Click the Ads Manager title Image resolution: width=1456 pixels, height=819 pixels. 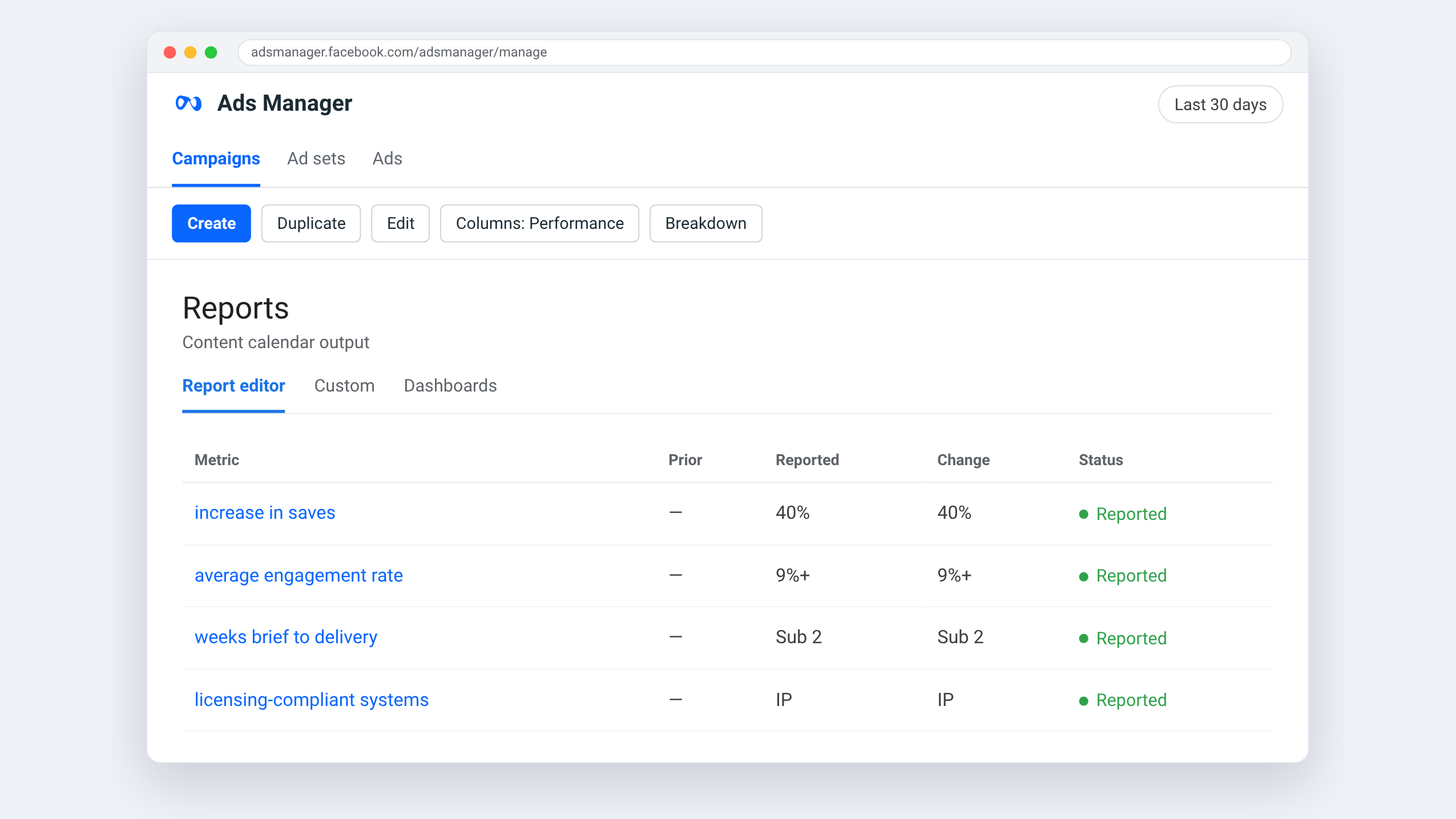pyautogui.click(x=284, y=103)
